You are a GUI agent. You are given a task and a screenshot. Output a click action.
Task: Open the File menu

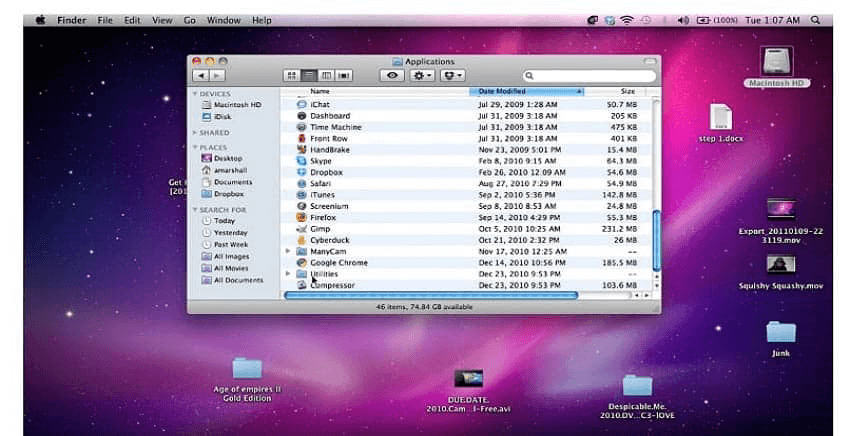pyautogui.click(x=105, y=20)
